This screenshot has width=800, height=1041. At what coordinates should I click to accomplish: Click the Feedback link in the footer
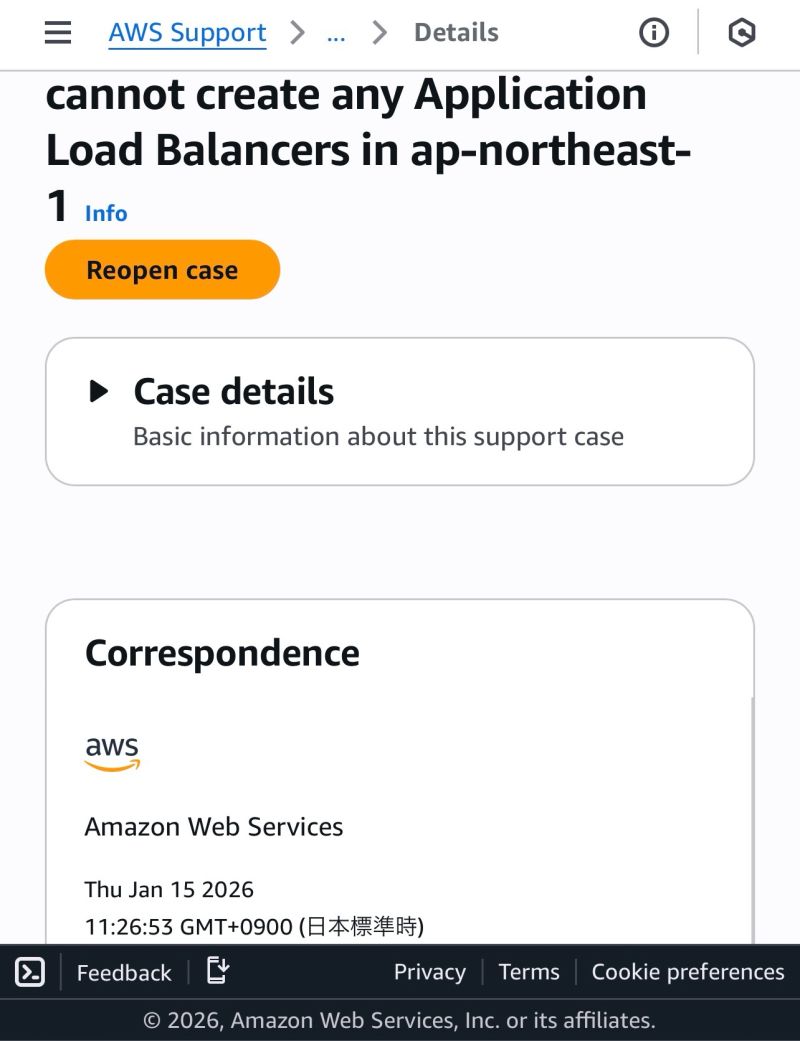coord(123,971)
